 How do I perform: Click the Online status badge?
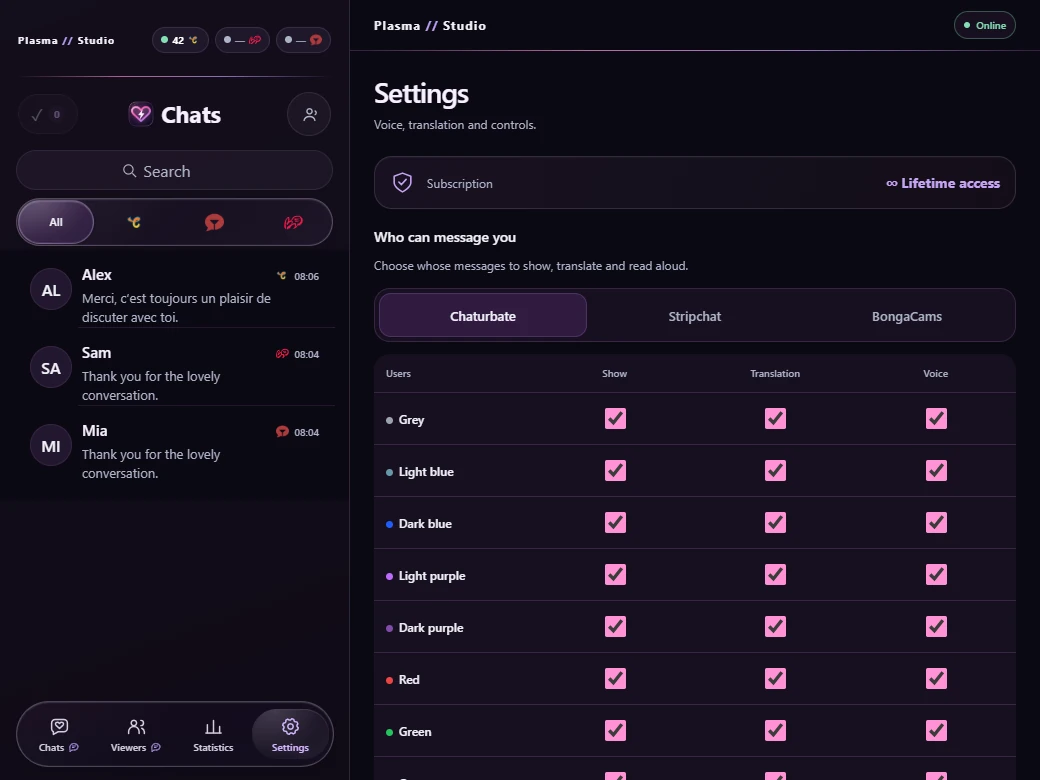tap(984, 25)
